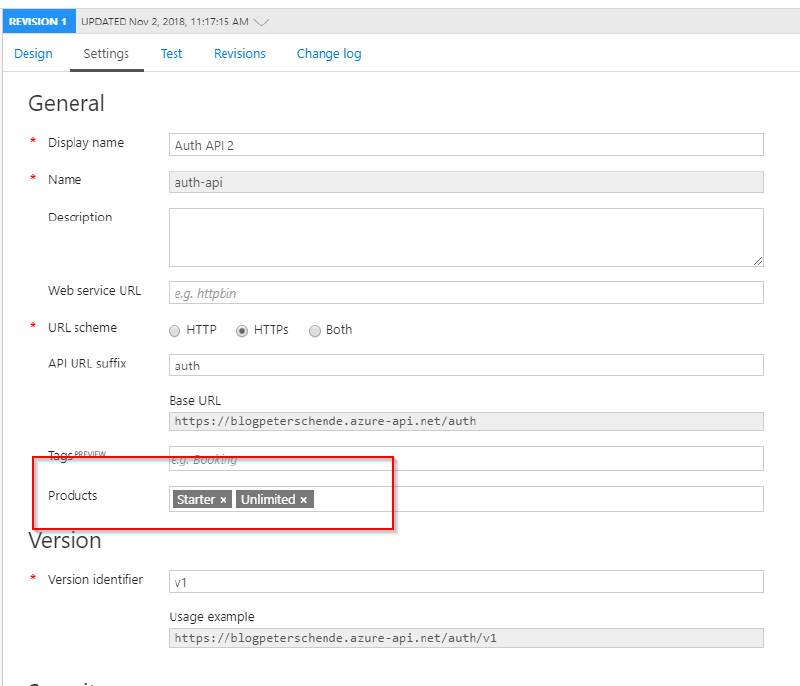Open the Test tab
Viewport: 800px width, 686px height.
171,54
